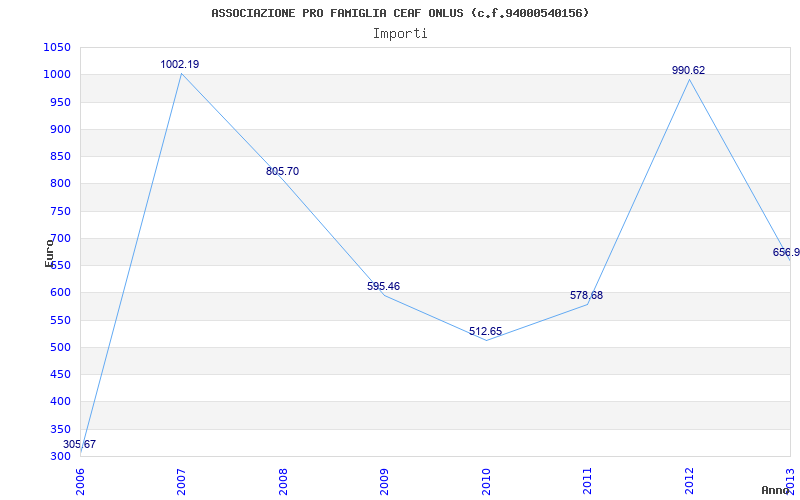Click the 2009 x-axis label
This screenshot has width=800, height=500.
click(x=384, y=482)
